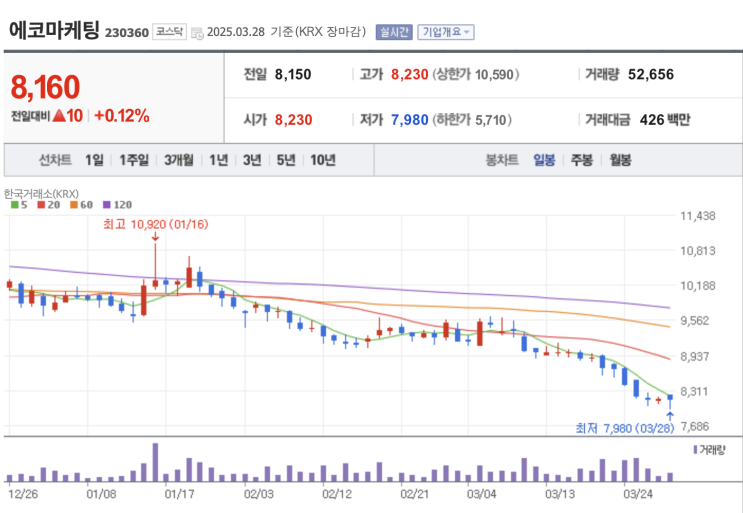Select the 1년 line chart tab

(x=218, y=160)
